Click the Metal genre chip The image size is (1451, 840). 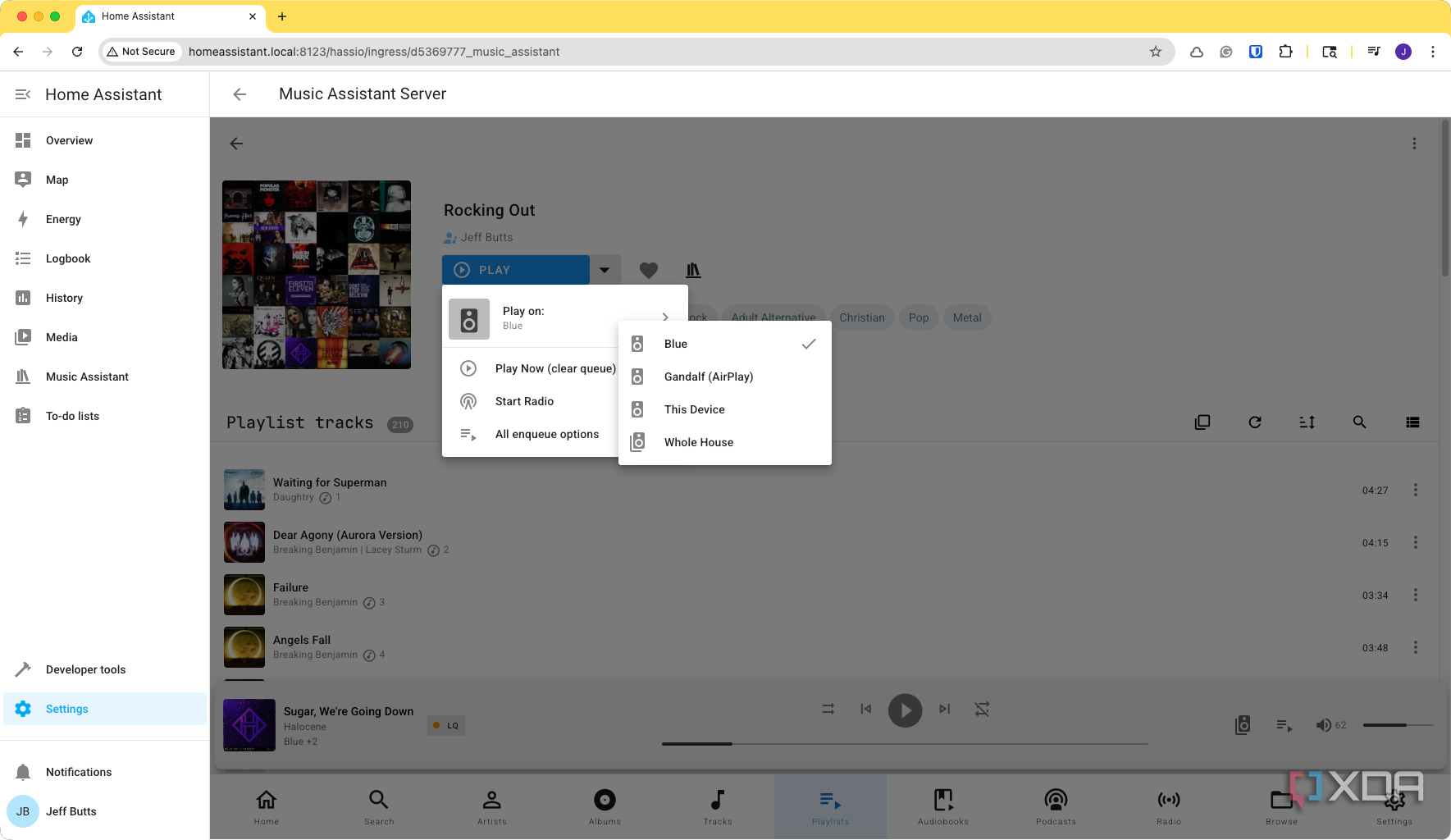(x=967, y=317)
